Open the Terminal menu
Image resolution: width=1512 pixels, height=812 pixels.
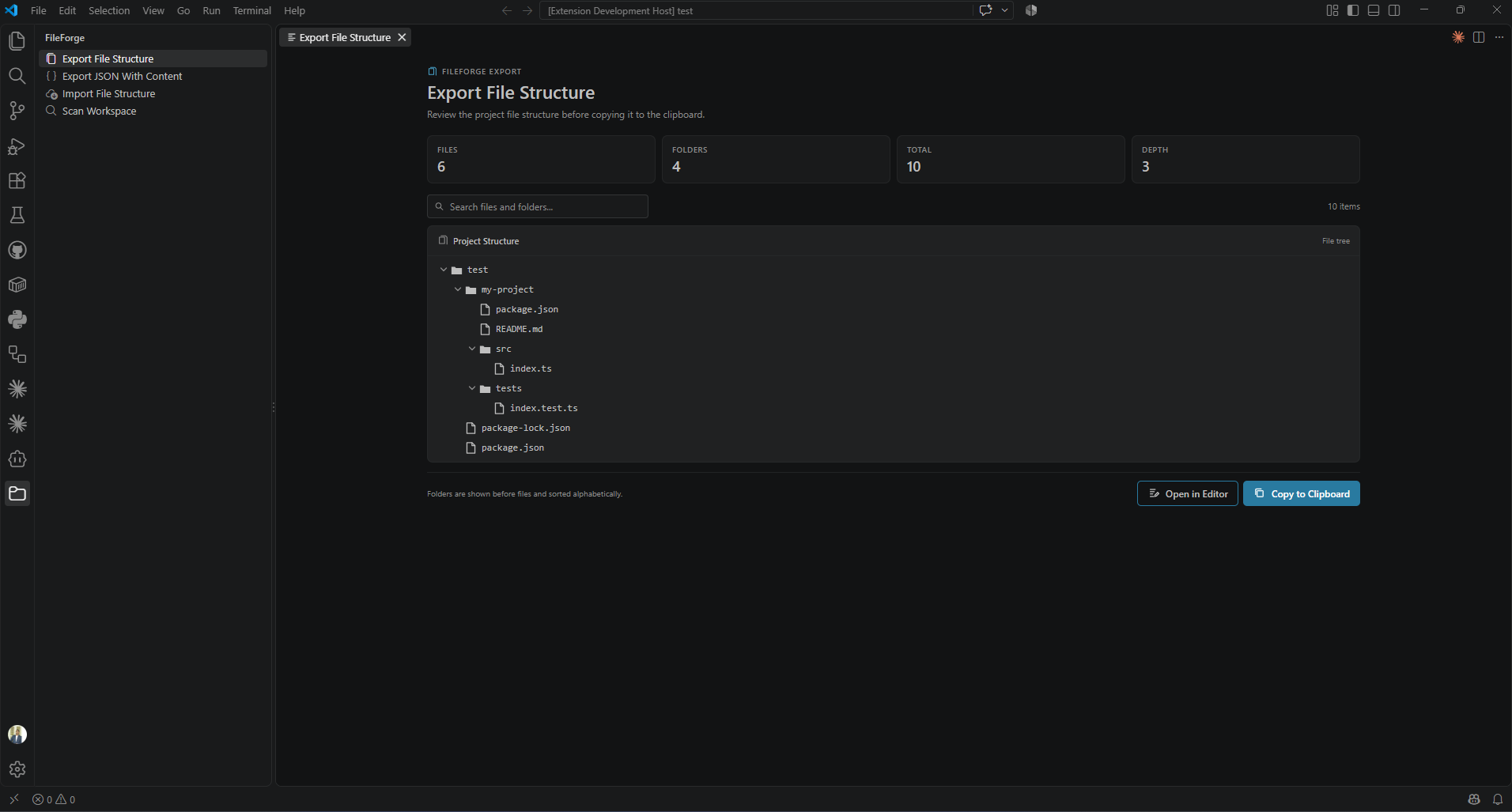coord(252,10)
